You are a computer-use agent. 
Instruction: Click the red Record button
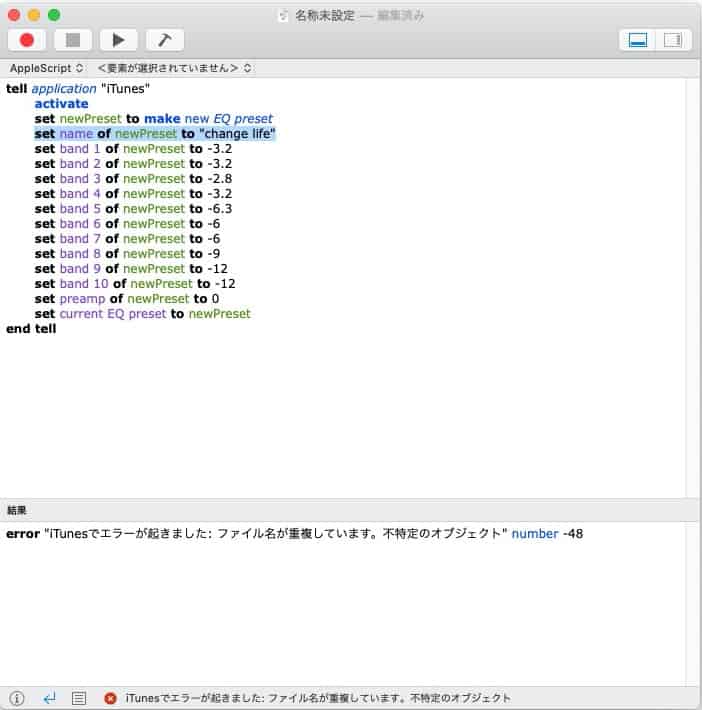tap(27, 40)
